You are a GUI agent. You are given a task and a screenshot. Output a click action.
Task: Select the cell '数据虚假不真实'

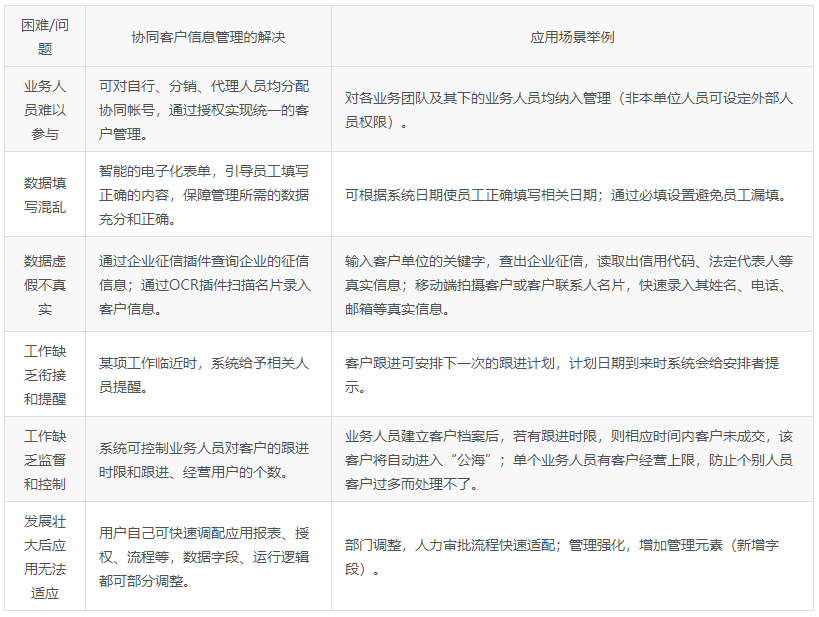[x=45, y=284]
